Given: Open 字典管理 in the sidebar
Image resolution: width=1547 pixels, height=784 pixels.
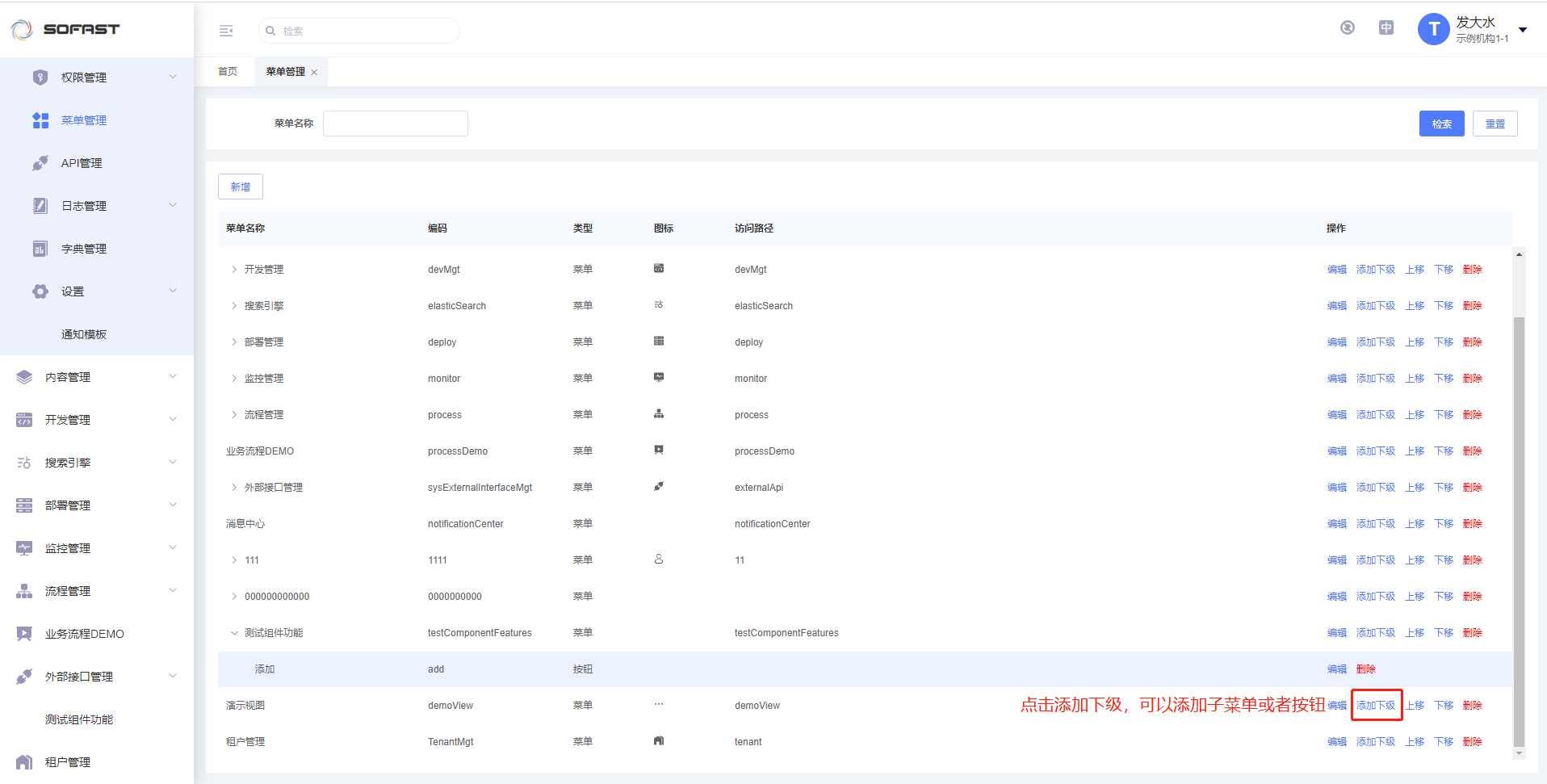Looking at the screenshot, I should coord(83,249).
